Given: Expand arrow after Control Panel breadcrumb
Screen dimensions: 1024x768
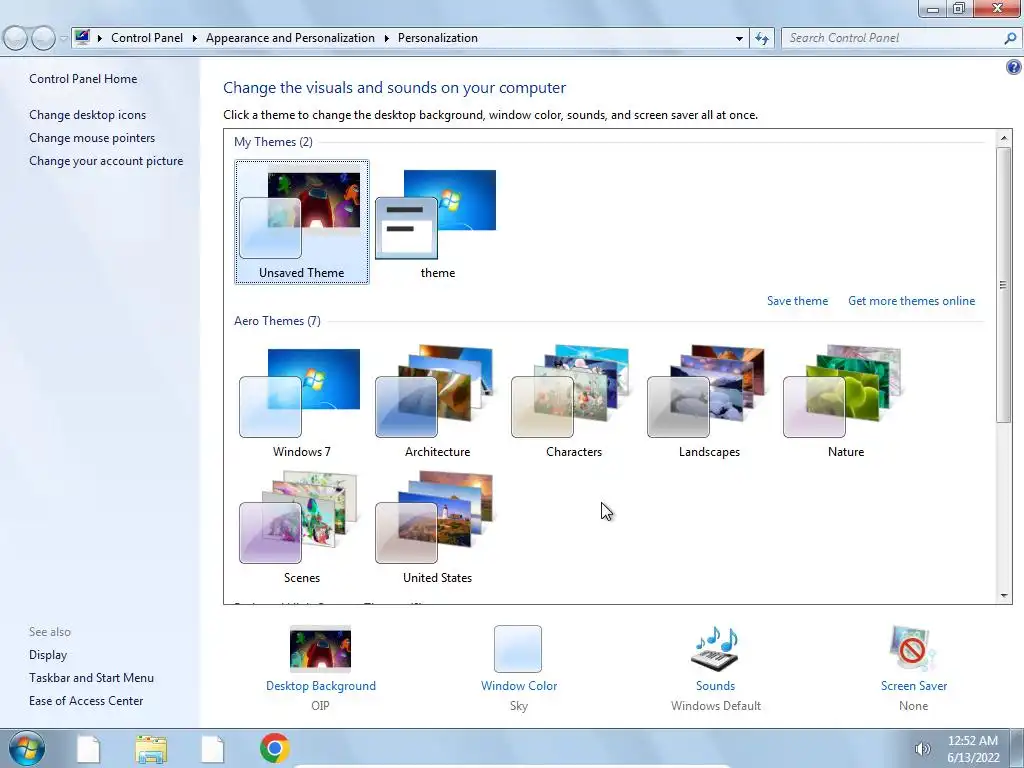Looking at the screenshot, I should (195, 39).
